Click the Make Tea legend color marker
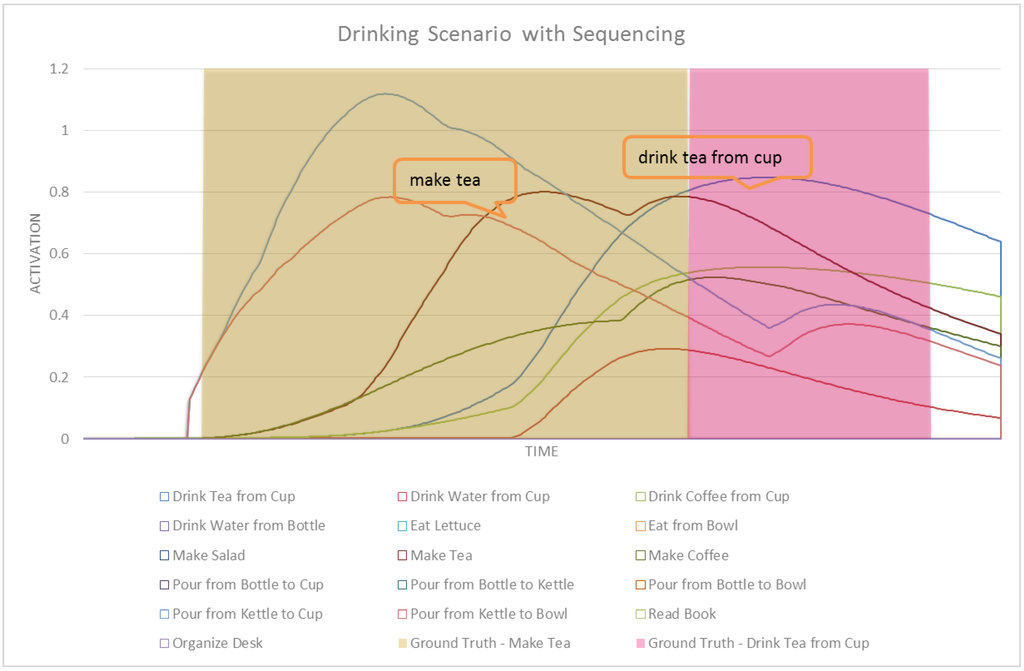This screenshot has width=1024, height=671. tap(403, 555)
